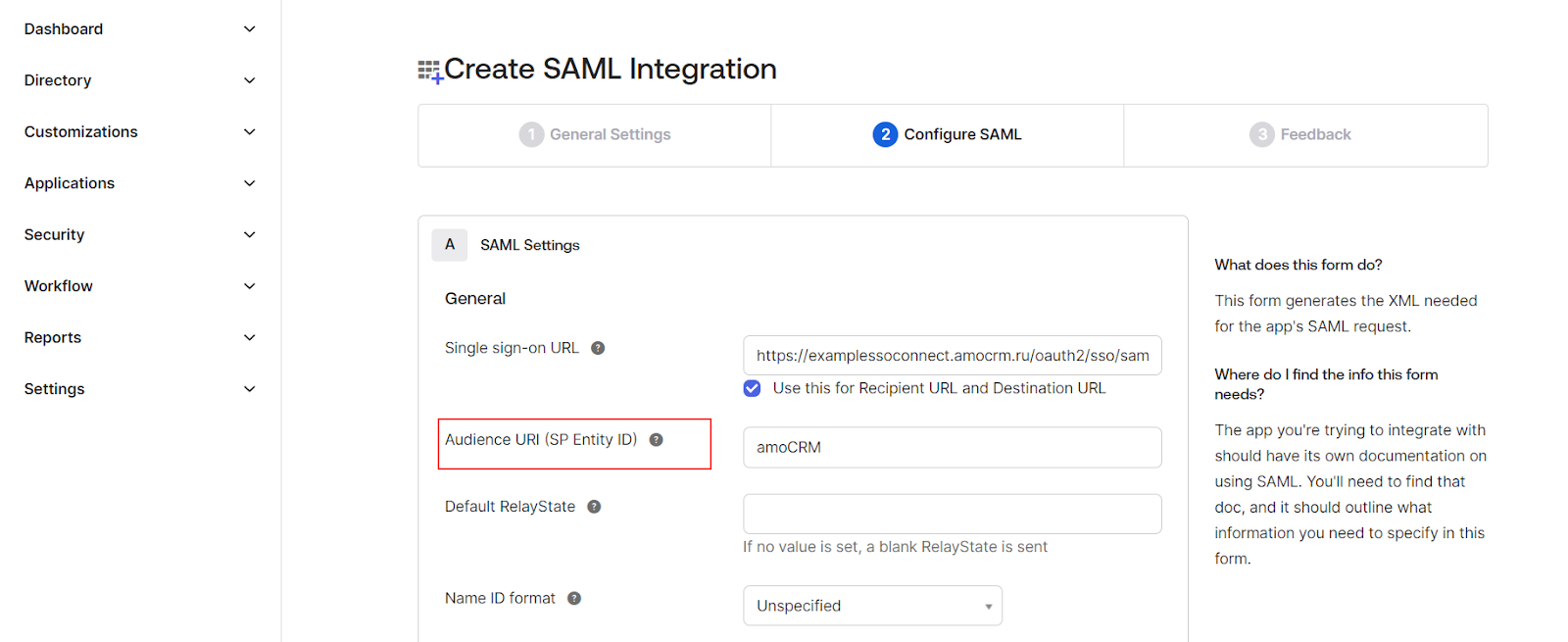The image size is (1568, 642).
Task: Click help icon beside Audience URI label
Action: [657, 440]
